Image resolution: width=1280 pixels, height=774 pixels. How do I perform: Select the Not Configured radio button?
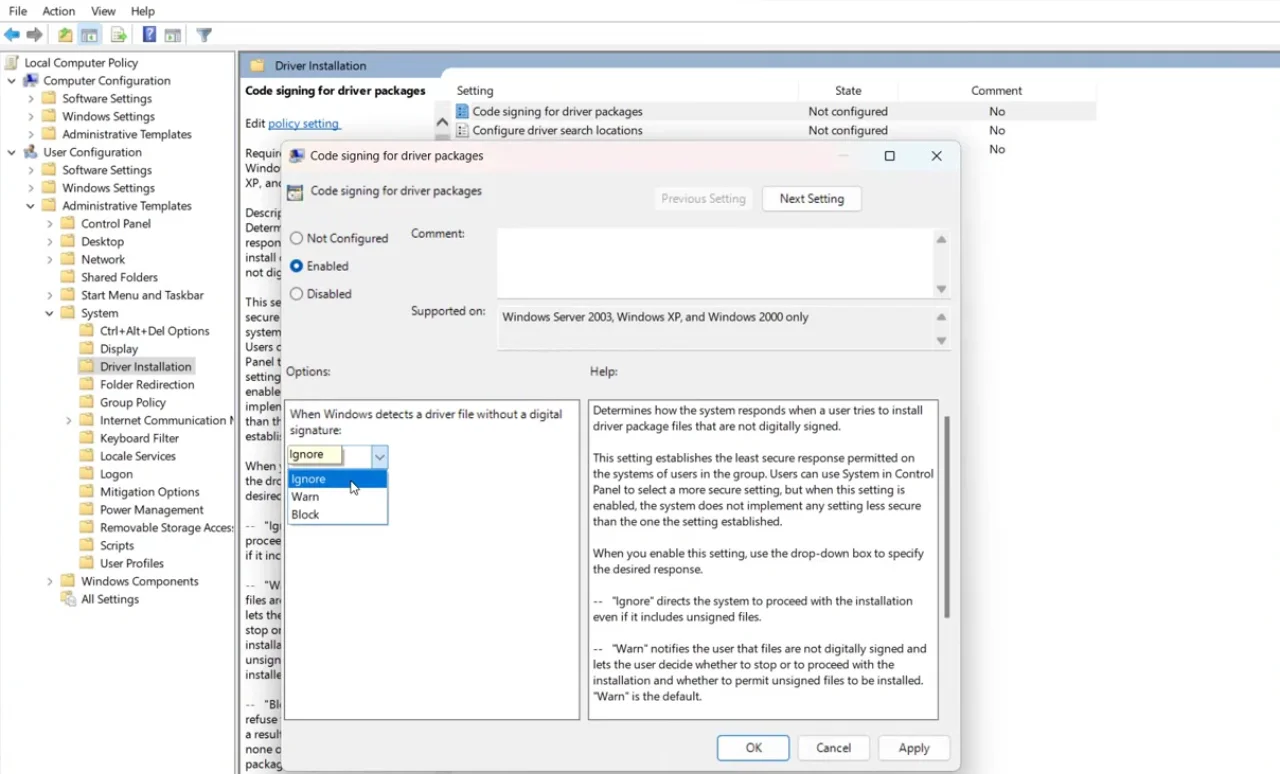296,238
